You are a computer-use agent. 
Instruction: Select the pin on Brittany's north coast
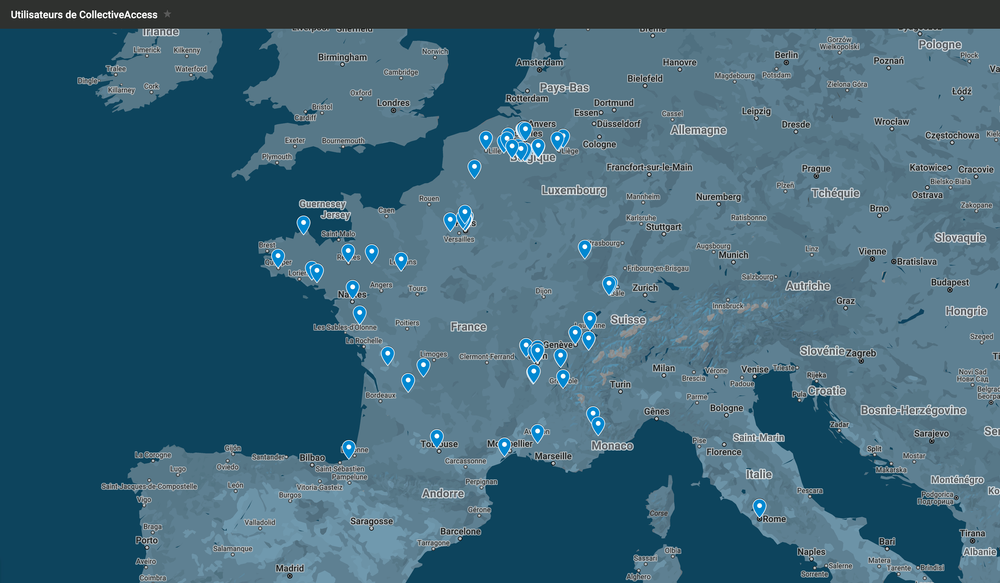tap(304, 224)
